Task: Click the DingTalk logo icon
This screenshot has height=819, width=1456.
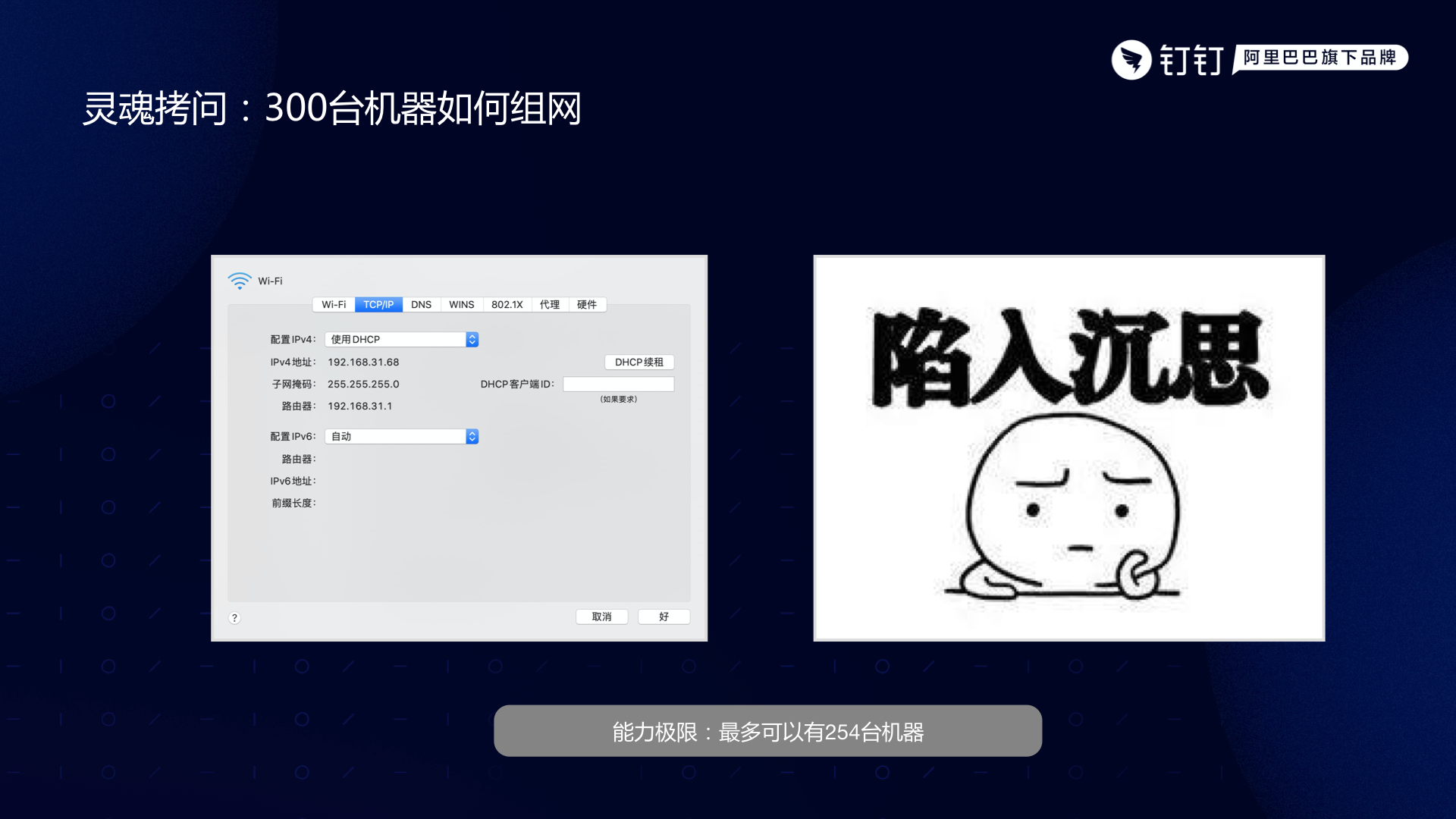Action: point(1131,60)
